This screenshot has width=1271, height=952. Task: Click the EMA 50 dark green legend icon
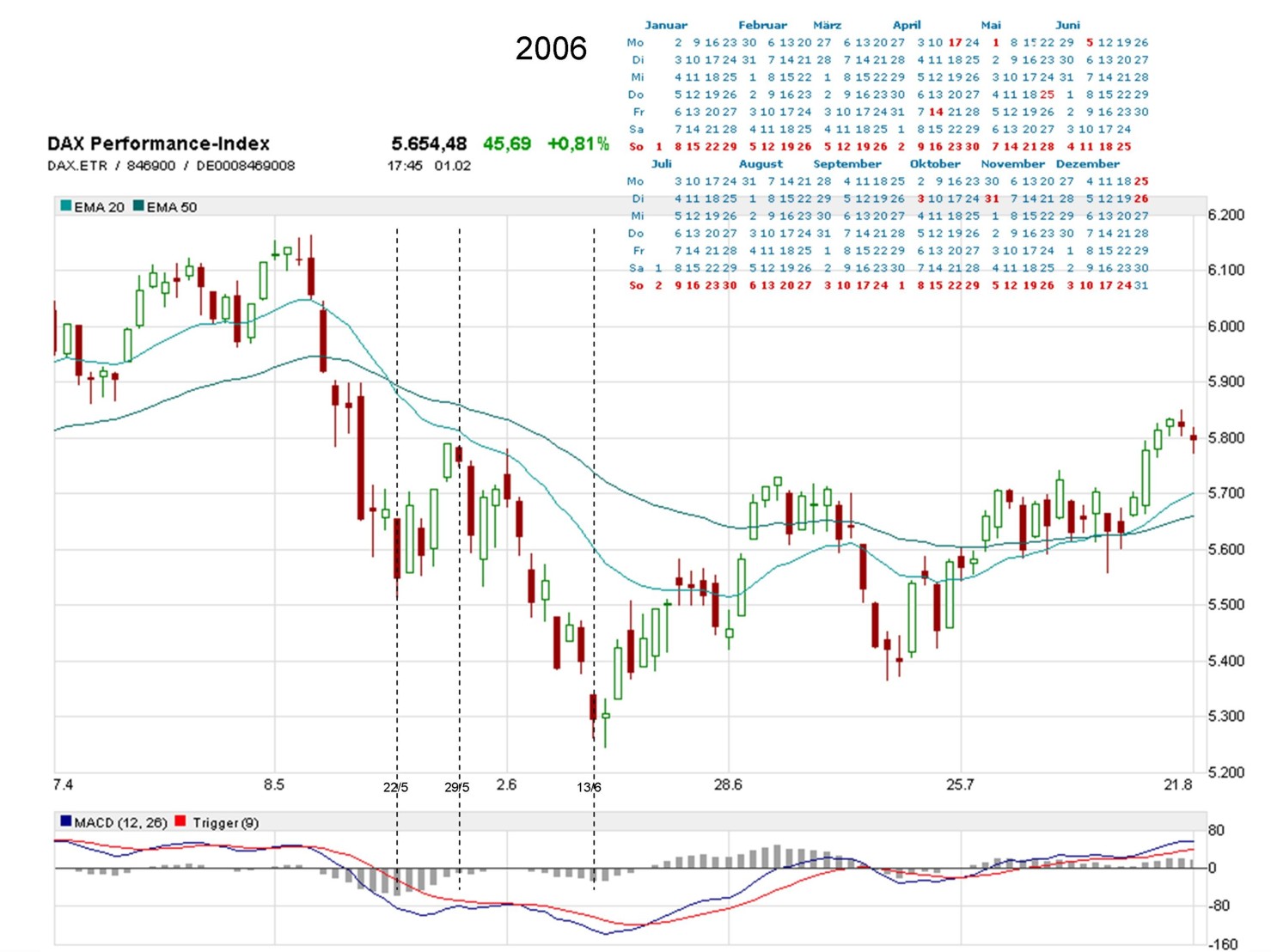(139, 206)
